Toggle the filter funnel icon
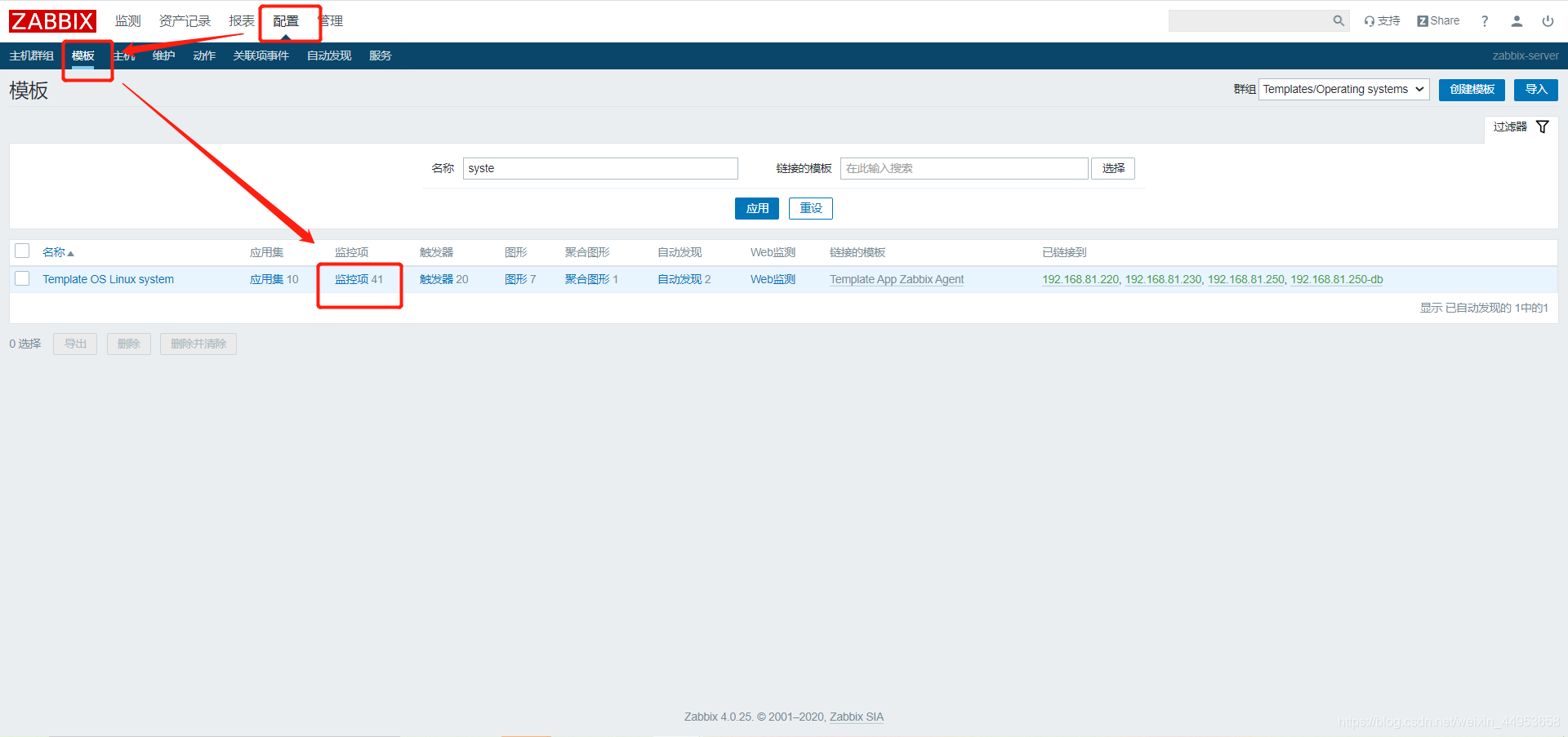 pos(1543,127)
